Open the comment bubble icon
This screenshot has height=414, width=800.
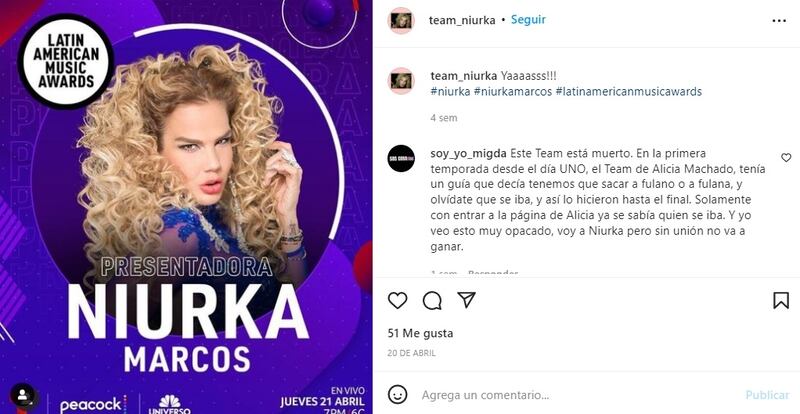click(x=432, y=300)
